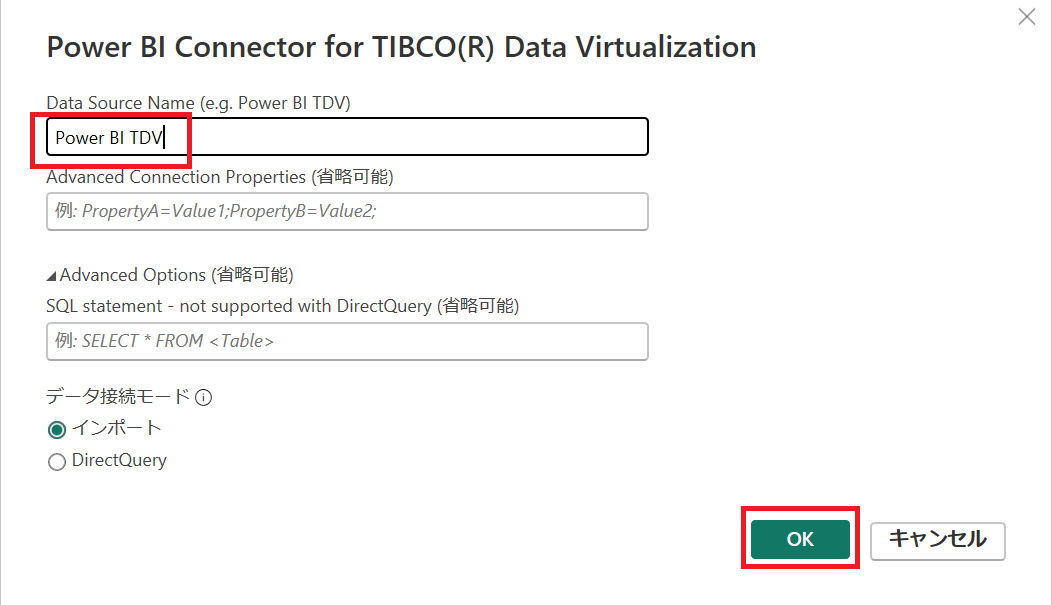This screenshot has width=1052, height=605.
Task: Place the cursor in the SQL statement box
Action: pos(347,341)
